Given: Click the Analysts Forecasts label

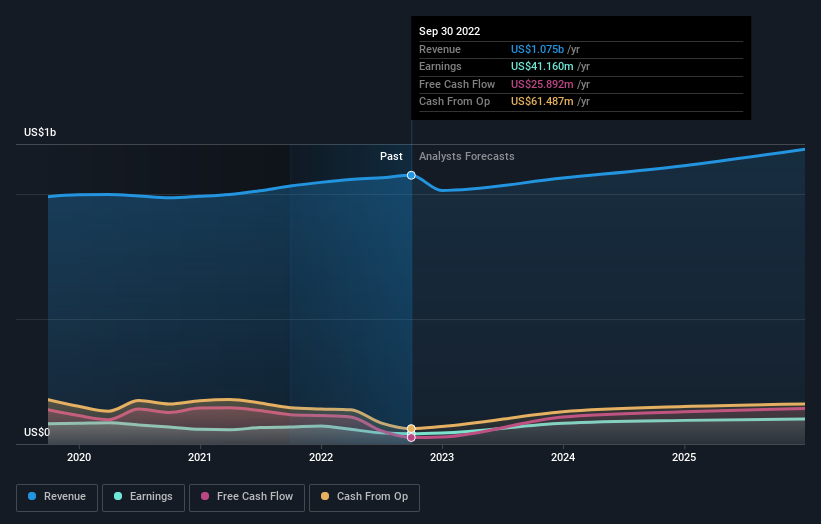Looking at the screenshot, I should (x=467, y=157).
